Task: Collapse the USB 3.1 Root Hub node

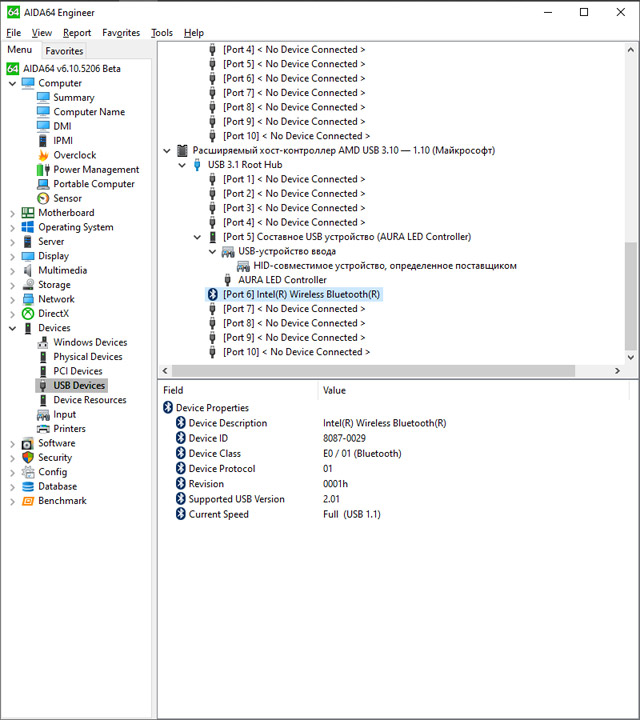Action: click(182, 165)
